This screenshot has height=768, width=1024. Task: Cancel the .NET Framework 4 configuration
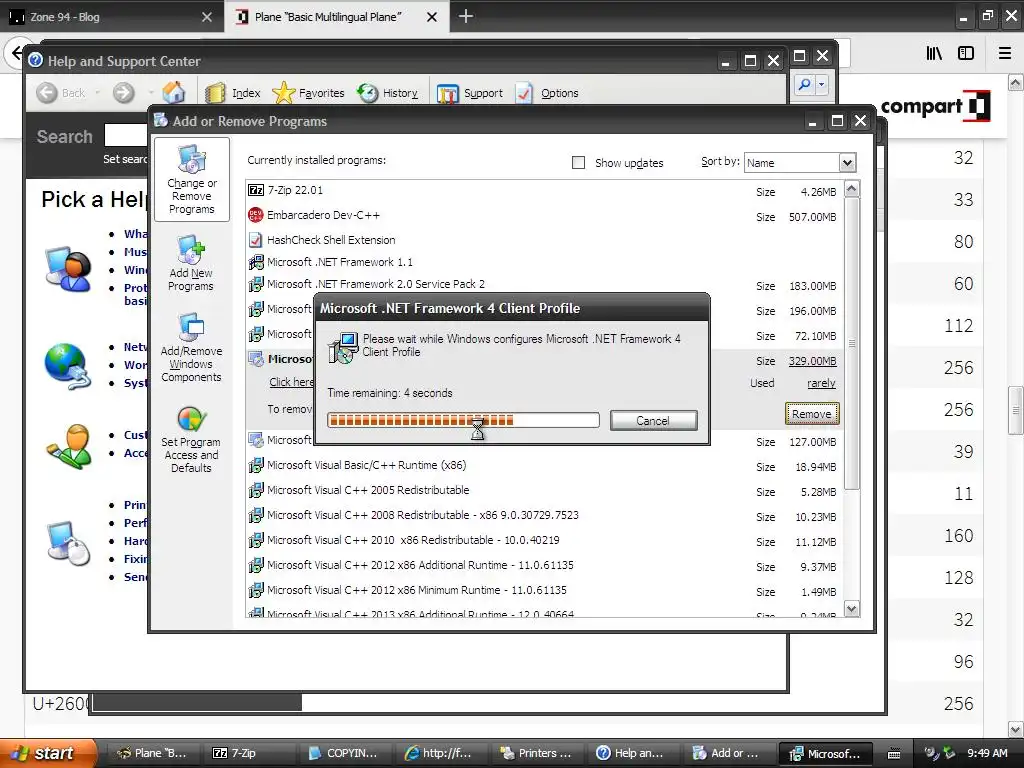point(653,421)
